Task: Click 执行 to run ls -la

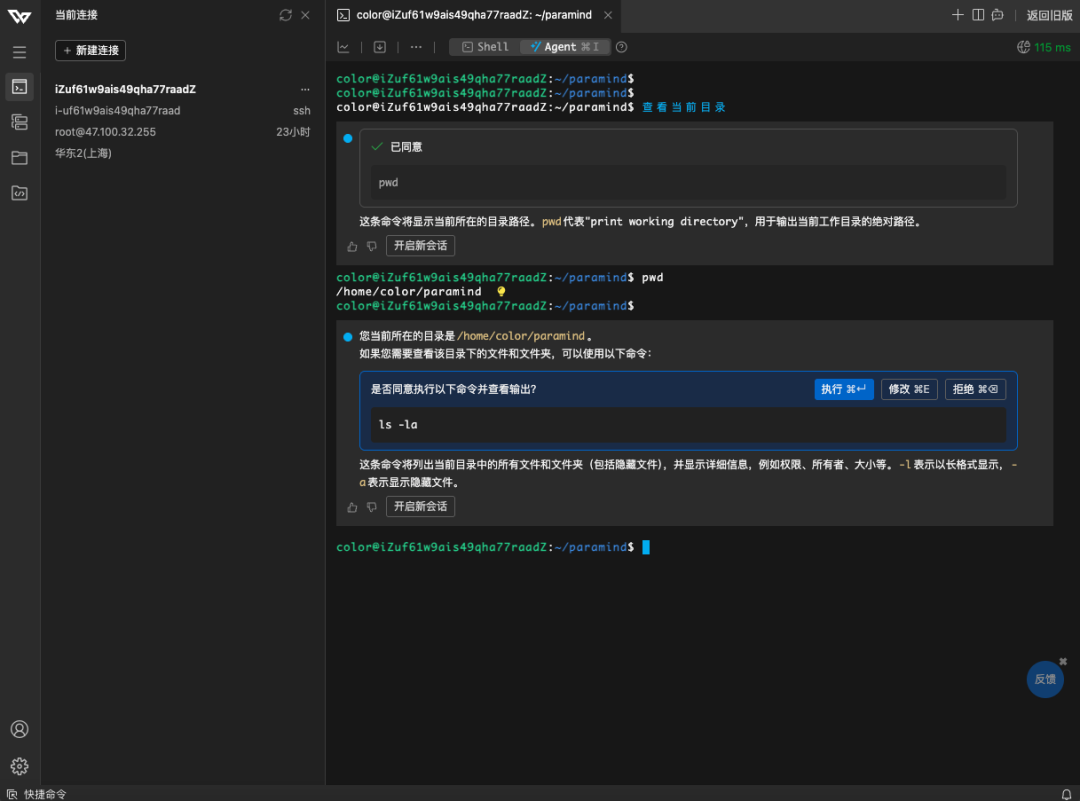Action: click(844, 389)
